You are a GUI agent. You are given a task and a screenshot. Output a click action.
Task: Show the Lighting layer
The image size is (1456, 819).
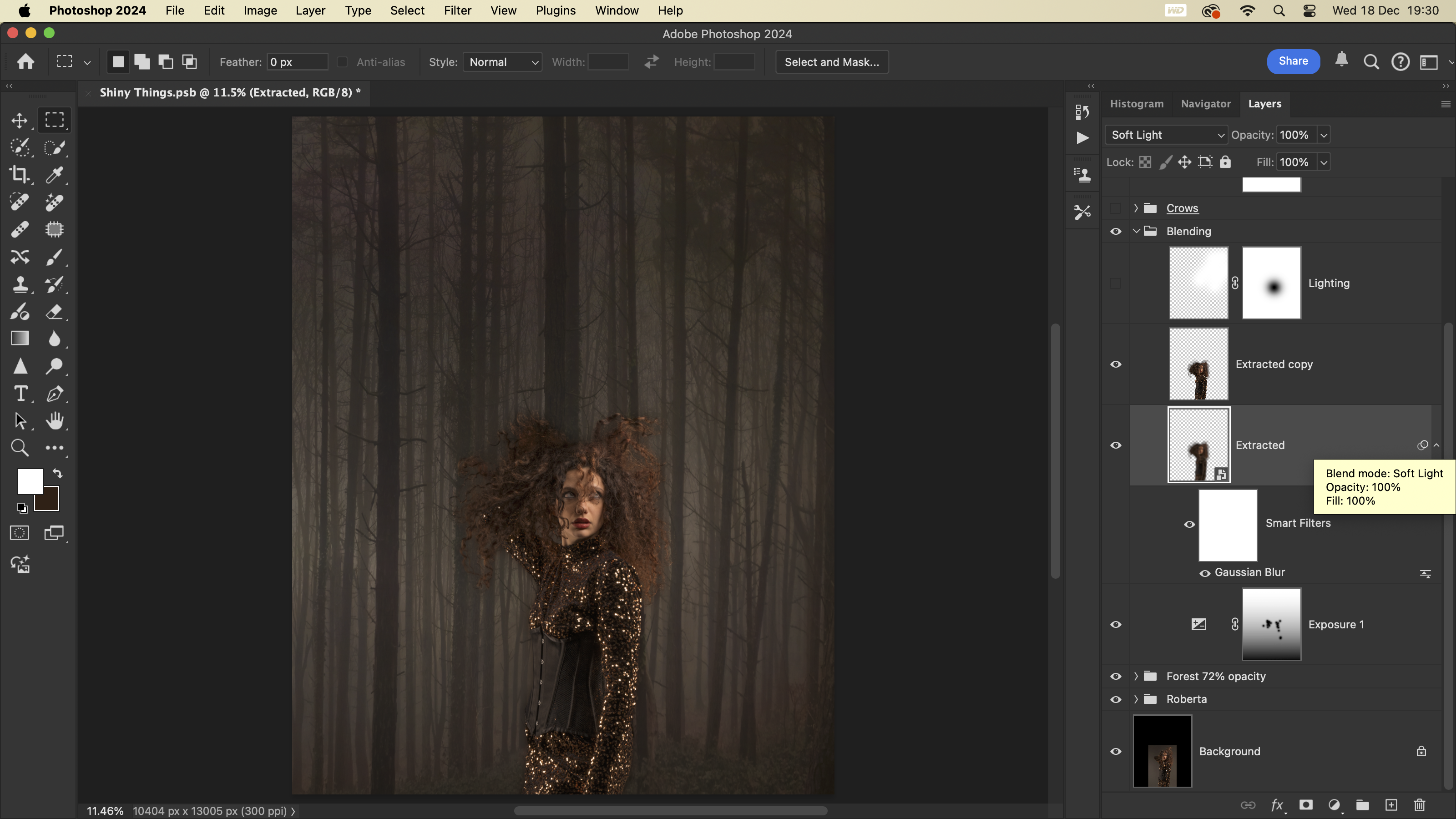[1115, 283]
